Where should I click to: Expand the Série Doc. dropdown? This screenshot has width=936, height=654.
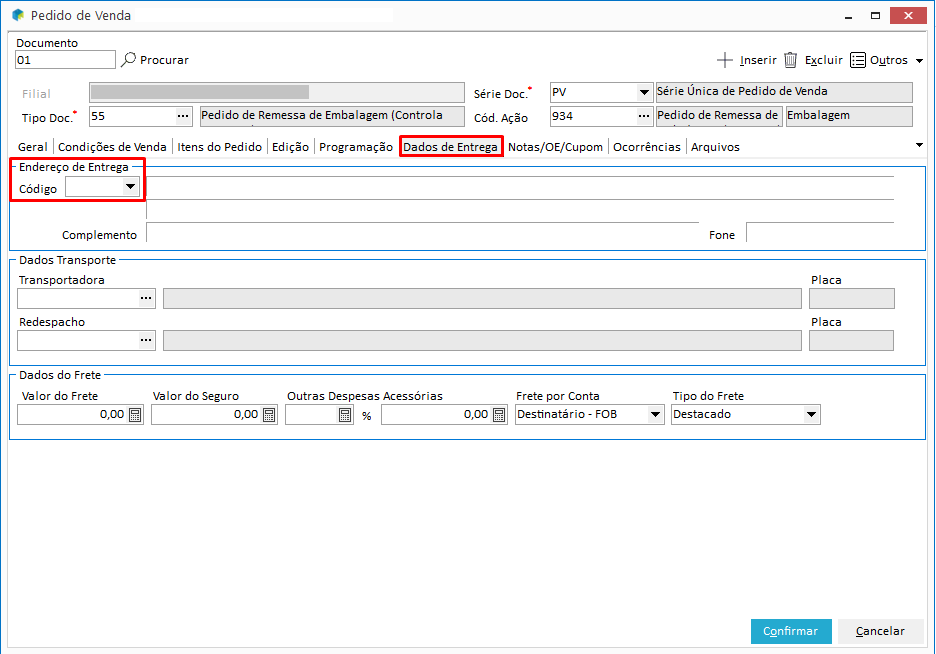pos(644,93)
